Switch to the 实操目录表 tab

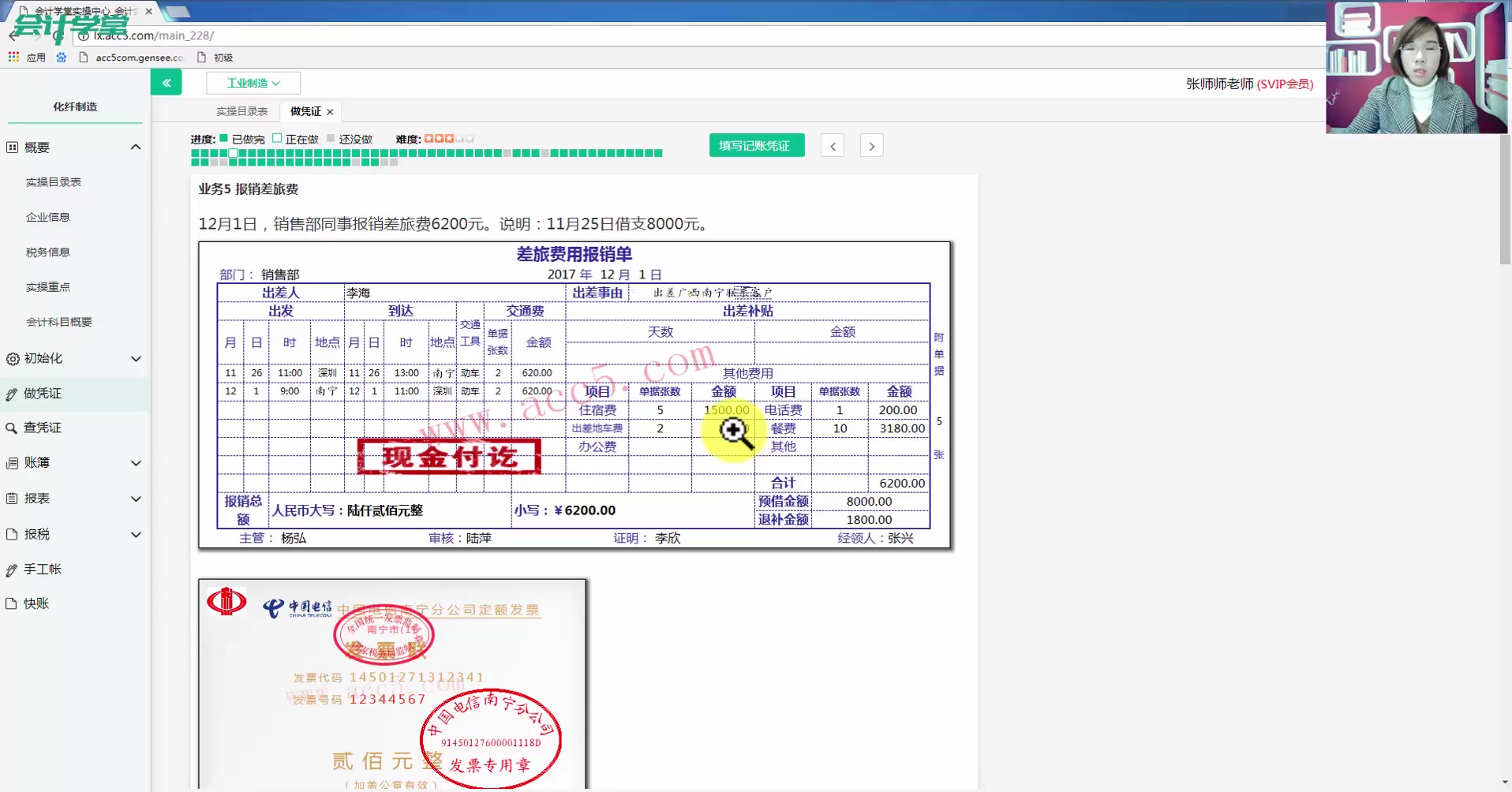coord(241,111)
